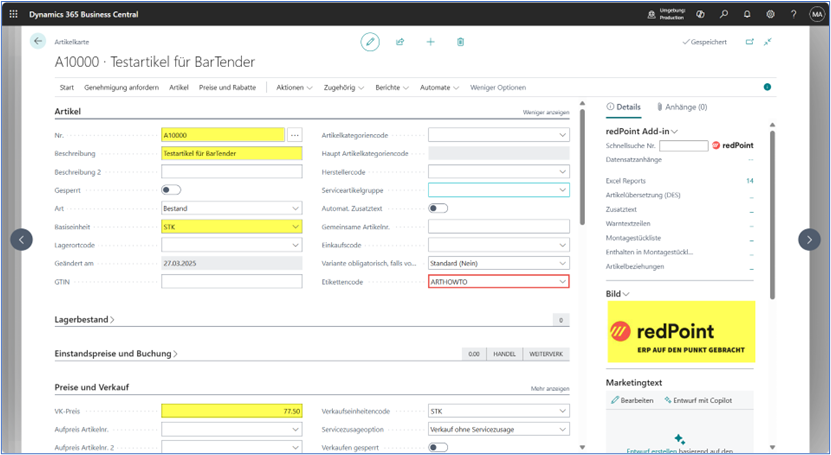Click the pencil edit icon

click(371, 42)
